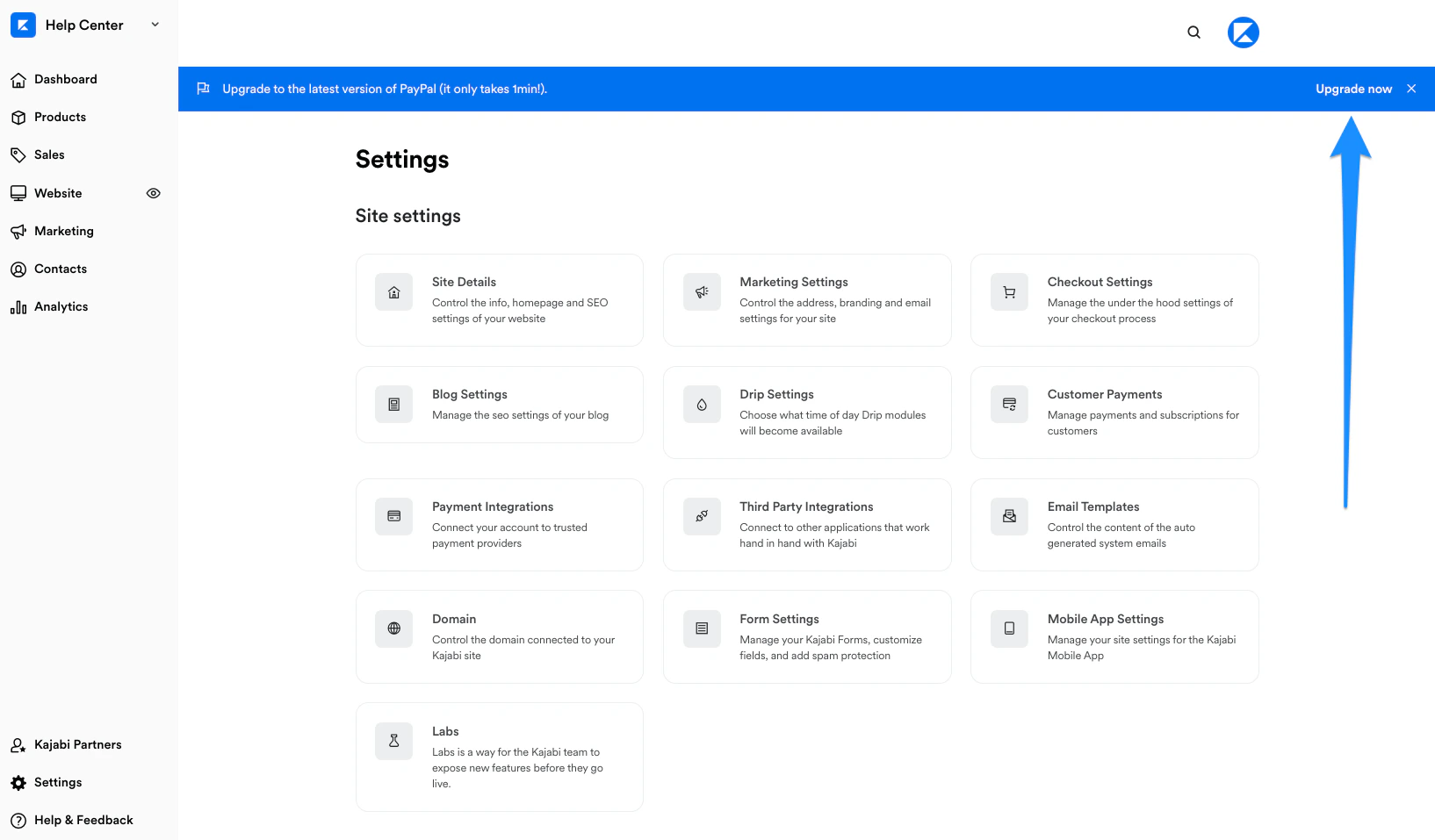This screenshot has height=840, width=1435.
Task: View Analytics from the sidebar
Action: (x=61, y=306)
